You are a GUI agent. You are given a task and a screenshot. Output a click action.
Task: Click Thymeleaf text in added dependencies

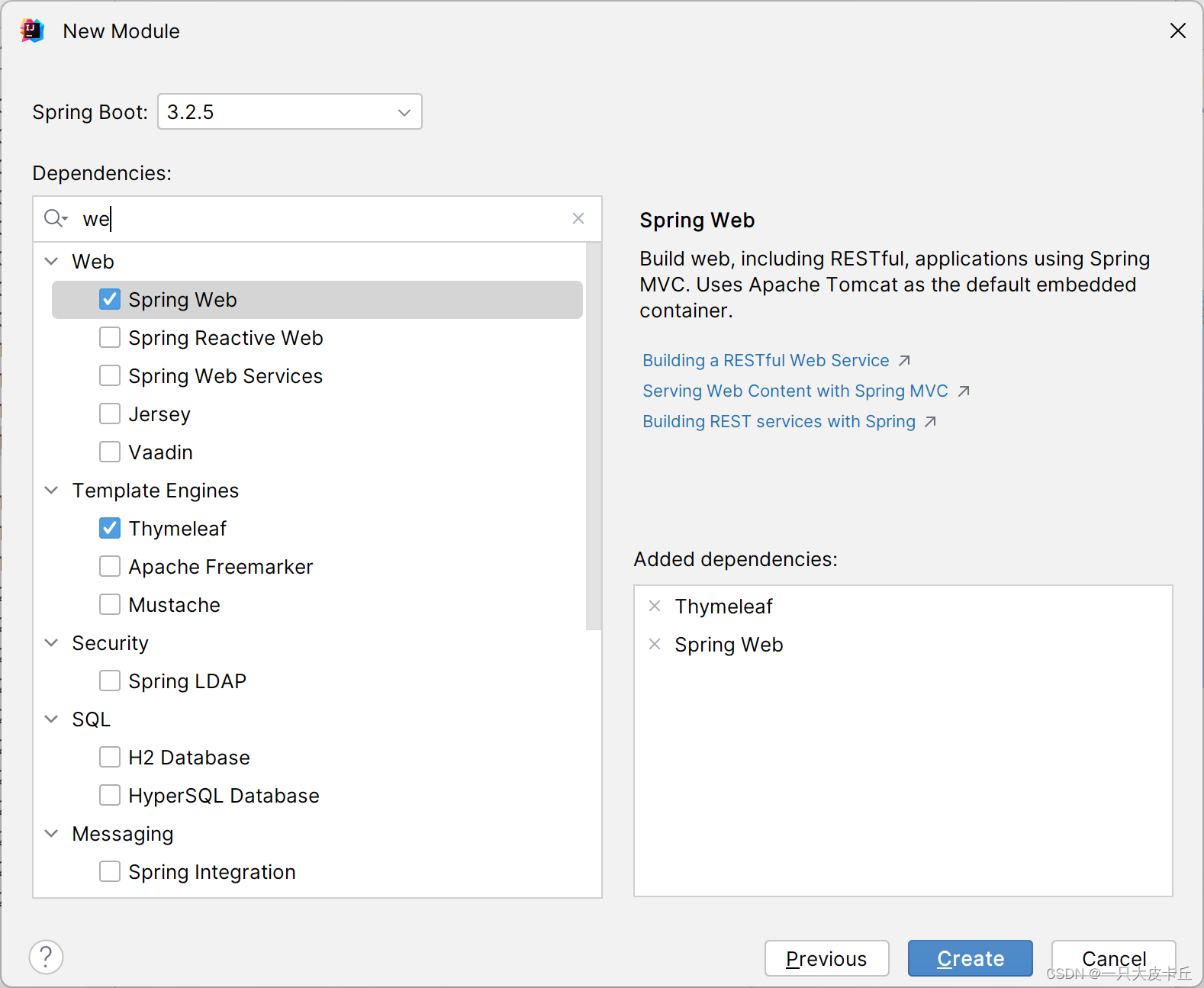coord(723,606)
